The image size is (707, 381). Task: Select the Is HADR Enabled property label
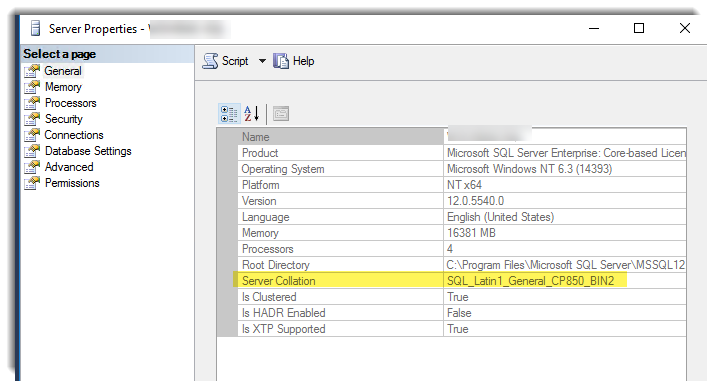[x=284, y=313]
